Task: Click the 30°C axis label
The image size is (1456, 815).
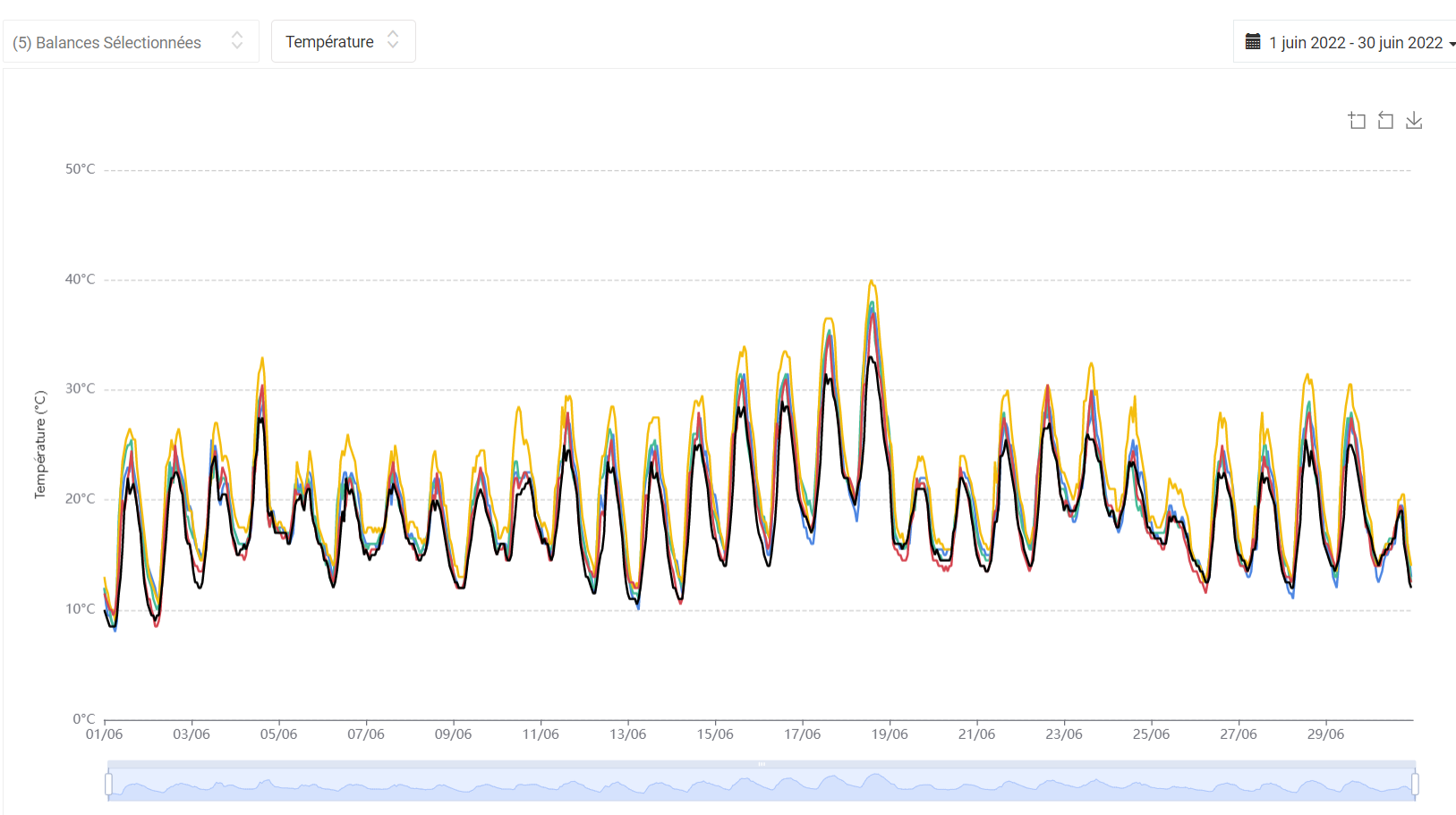Action: pyautogui.click(x=80, y=388)
